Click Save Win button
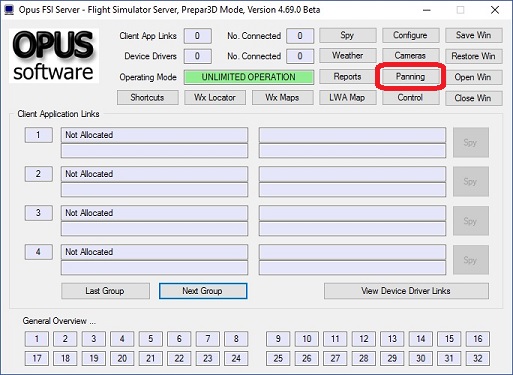 click(473, 35)
